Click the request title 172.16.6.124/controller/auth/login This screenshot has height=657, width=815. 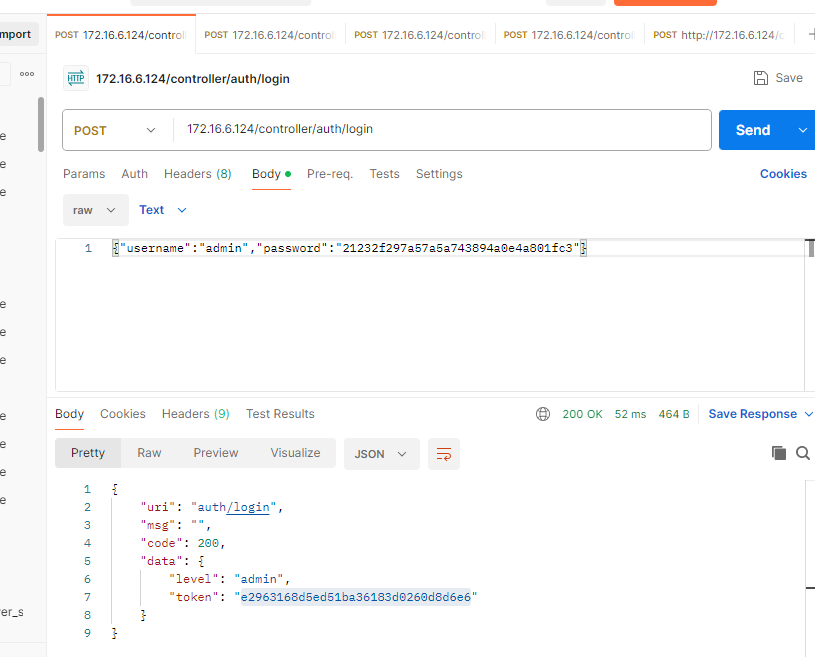pos(193,78)
